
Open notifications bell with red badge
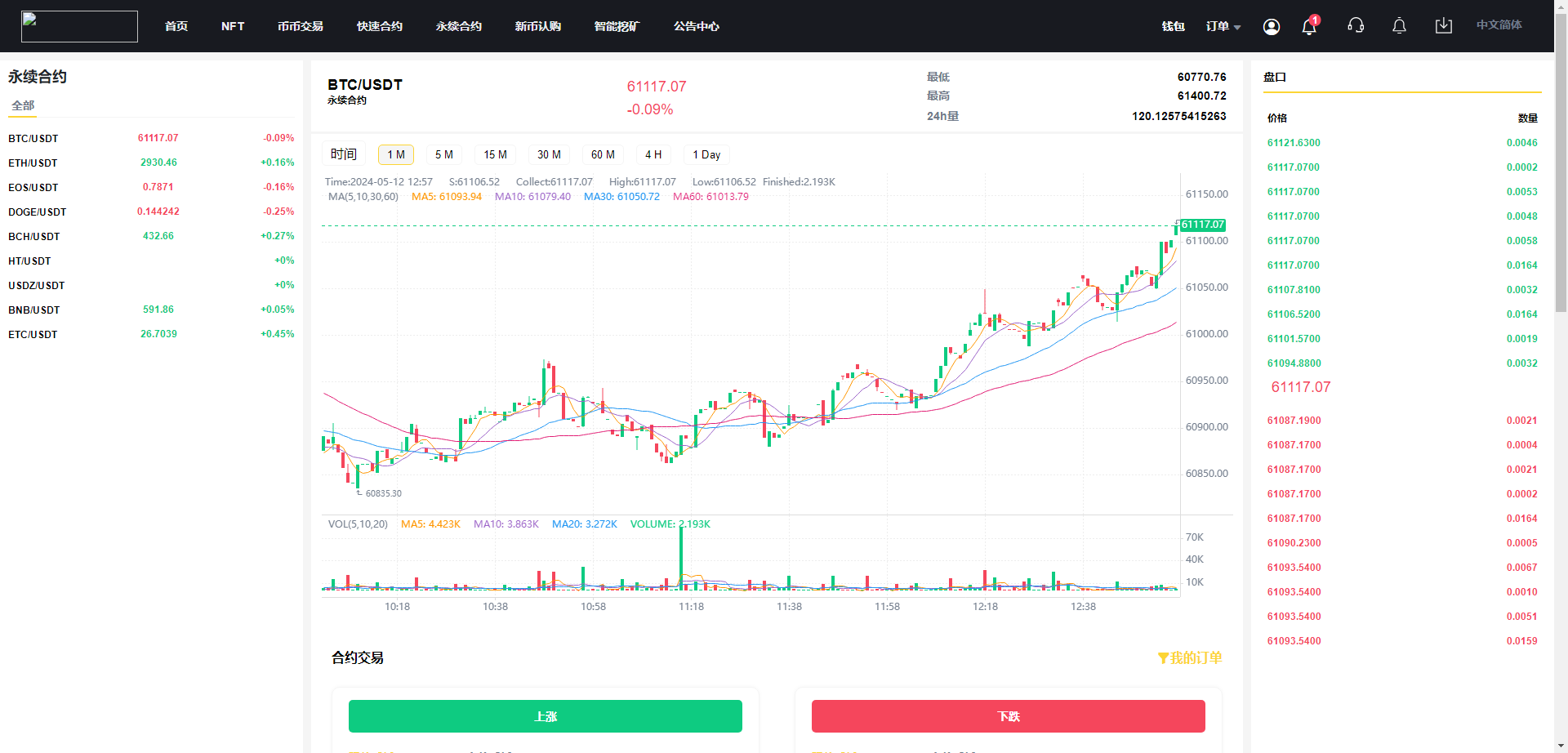click(1309, 26)
